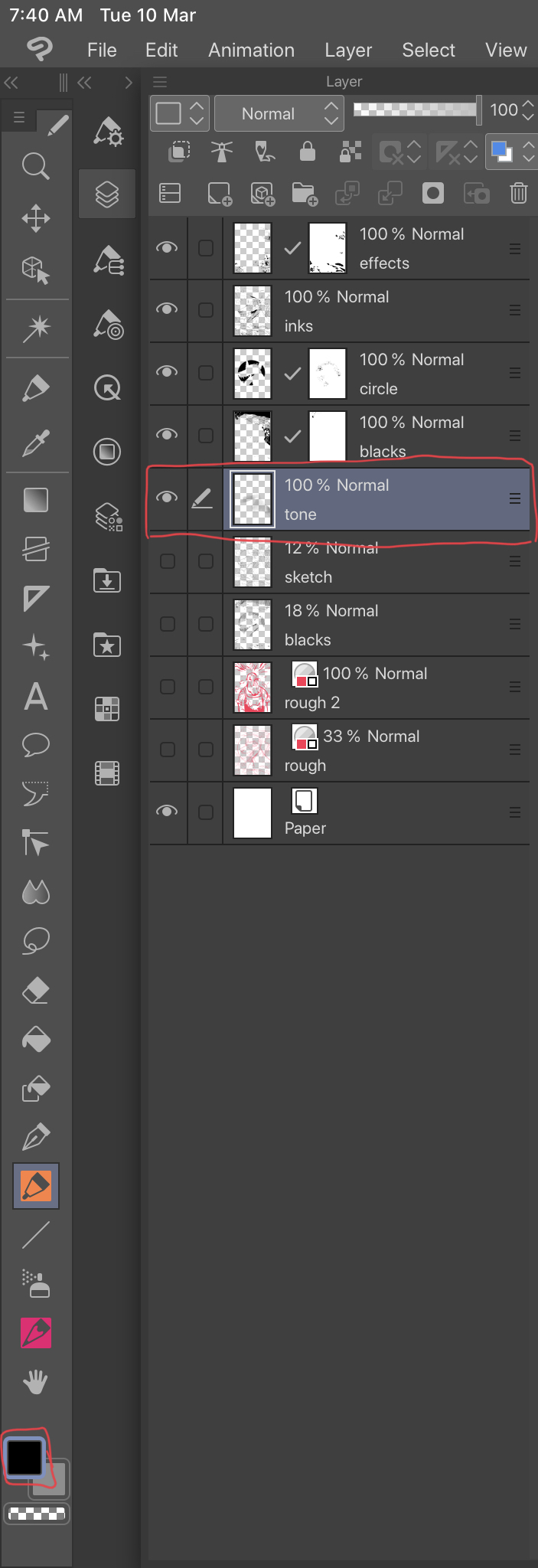Show the sketch layer
This screenshot has width=538, height=1568.
coord(167,561)
